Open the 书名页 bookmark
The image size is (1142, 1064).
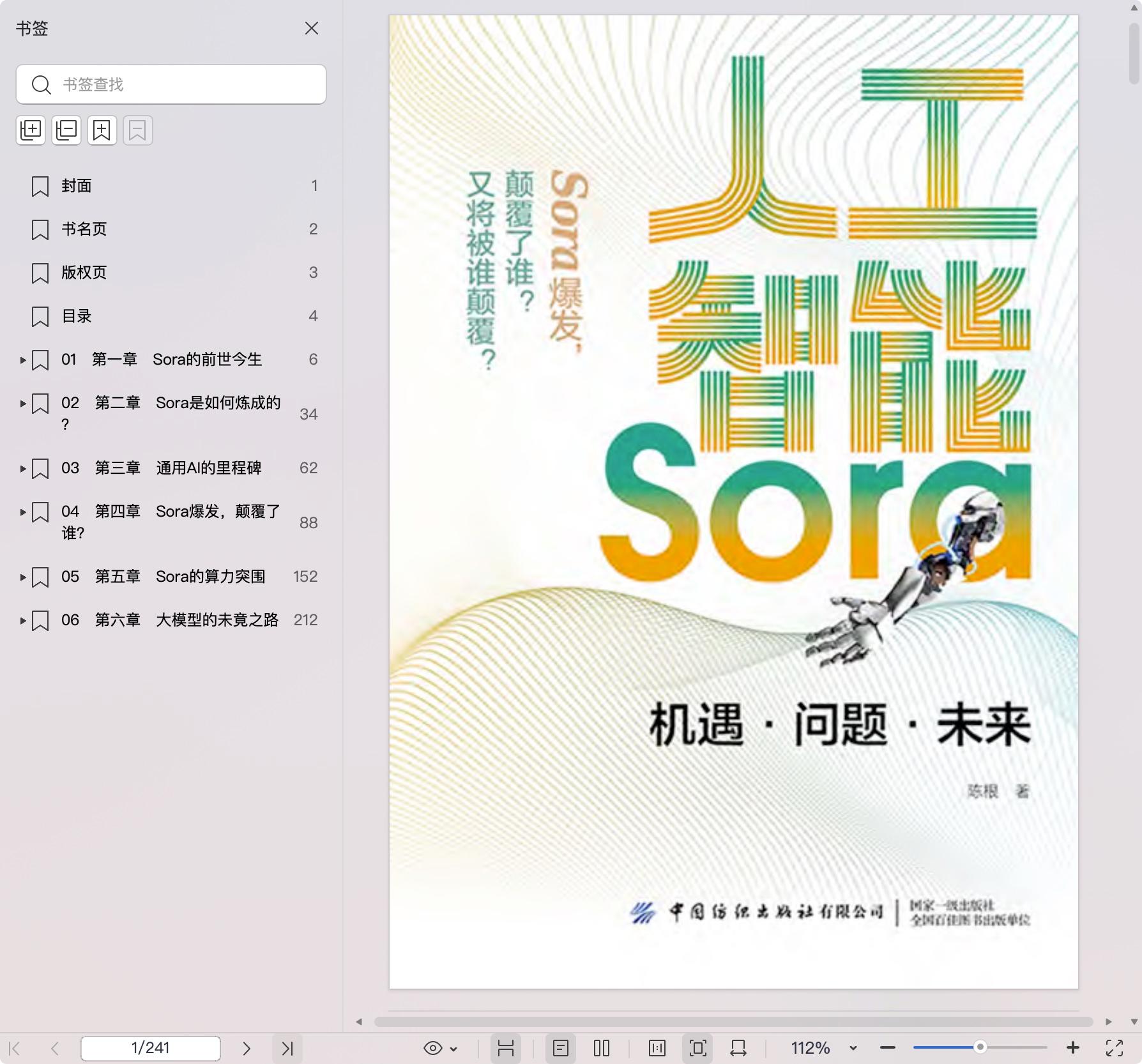pyautogui.click(x=84, y=229)
